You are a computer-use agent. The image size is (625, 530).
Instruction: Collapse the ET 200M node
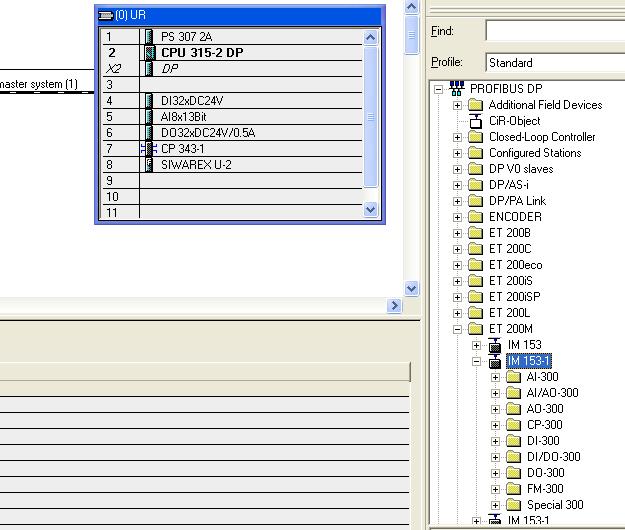coord(457,329)
